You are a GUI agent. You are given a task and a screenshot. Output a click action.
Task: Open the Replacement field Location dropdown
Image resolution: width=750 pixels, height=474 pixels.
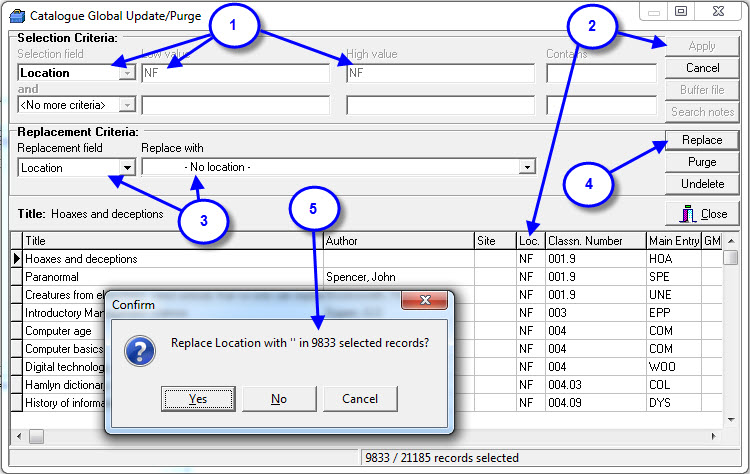pyautogui.click(x=127, y=168)
